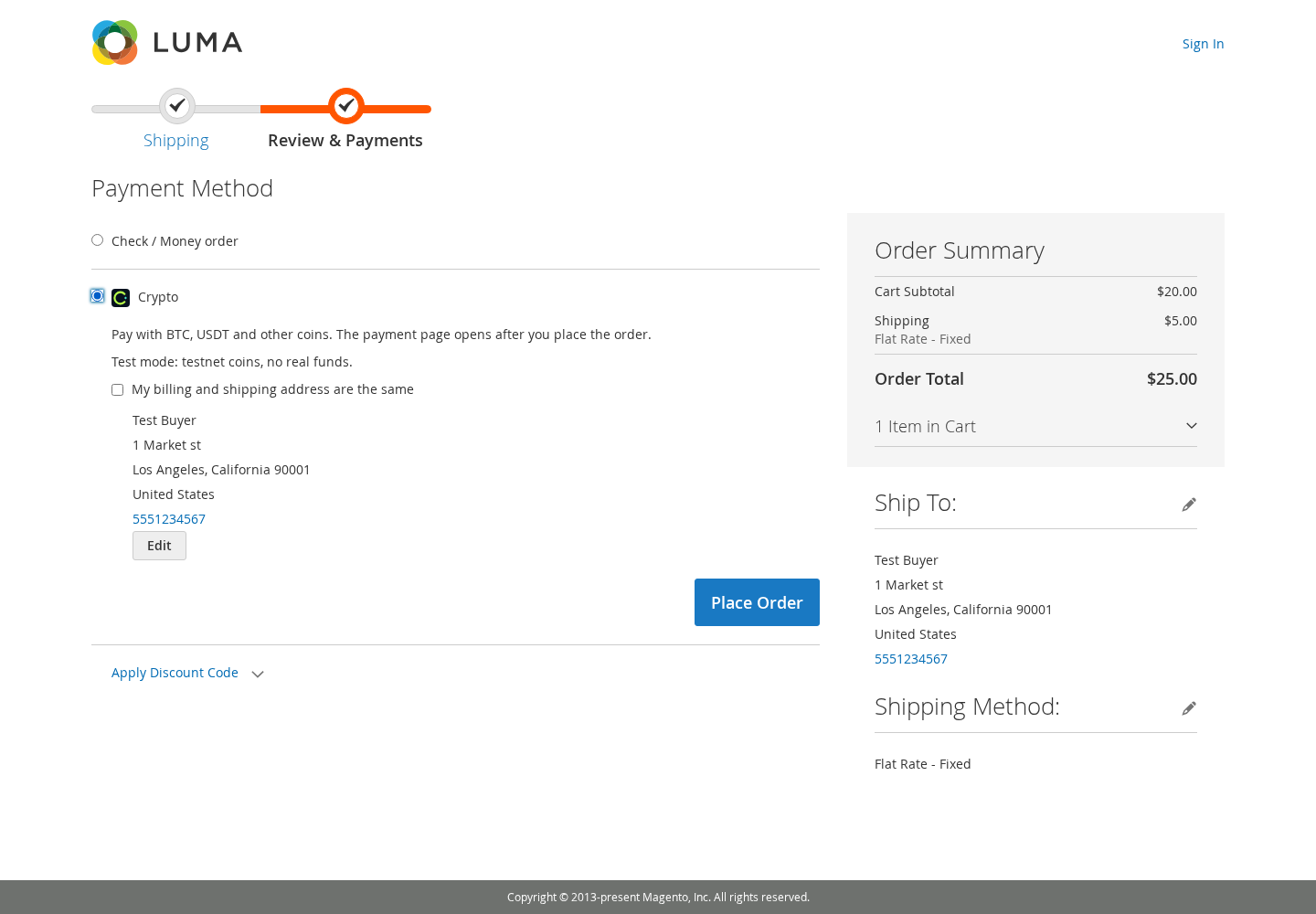
Task: Click the 'Test mode: testnet coins' notice
Action: point(232,362)
